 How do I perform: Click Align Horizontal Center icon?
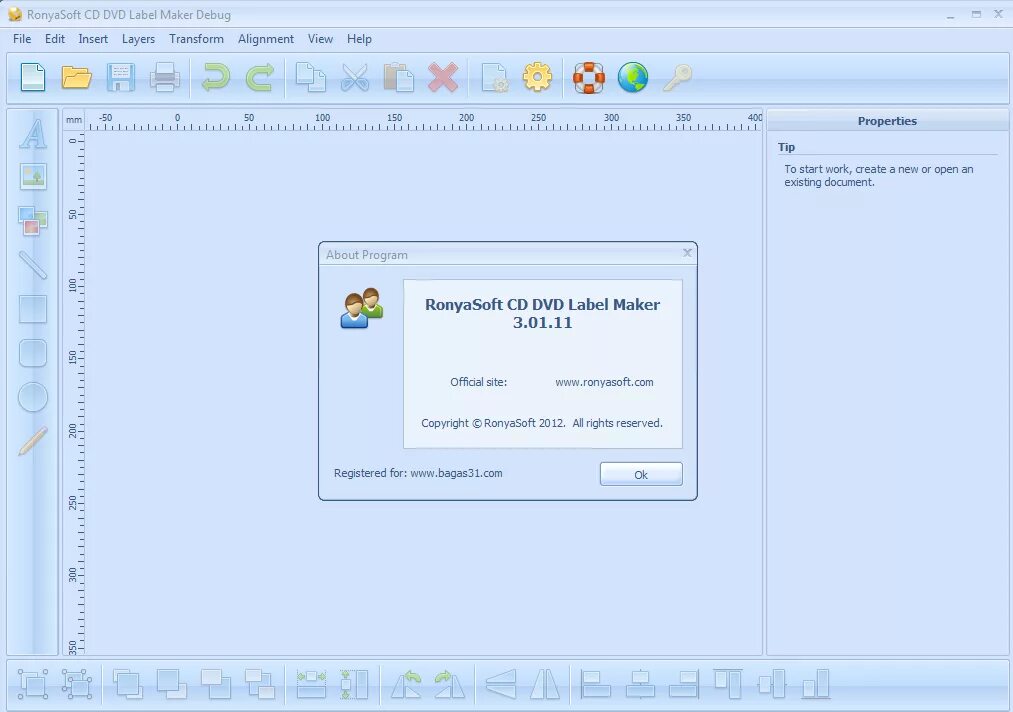640,684
